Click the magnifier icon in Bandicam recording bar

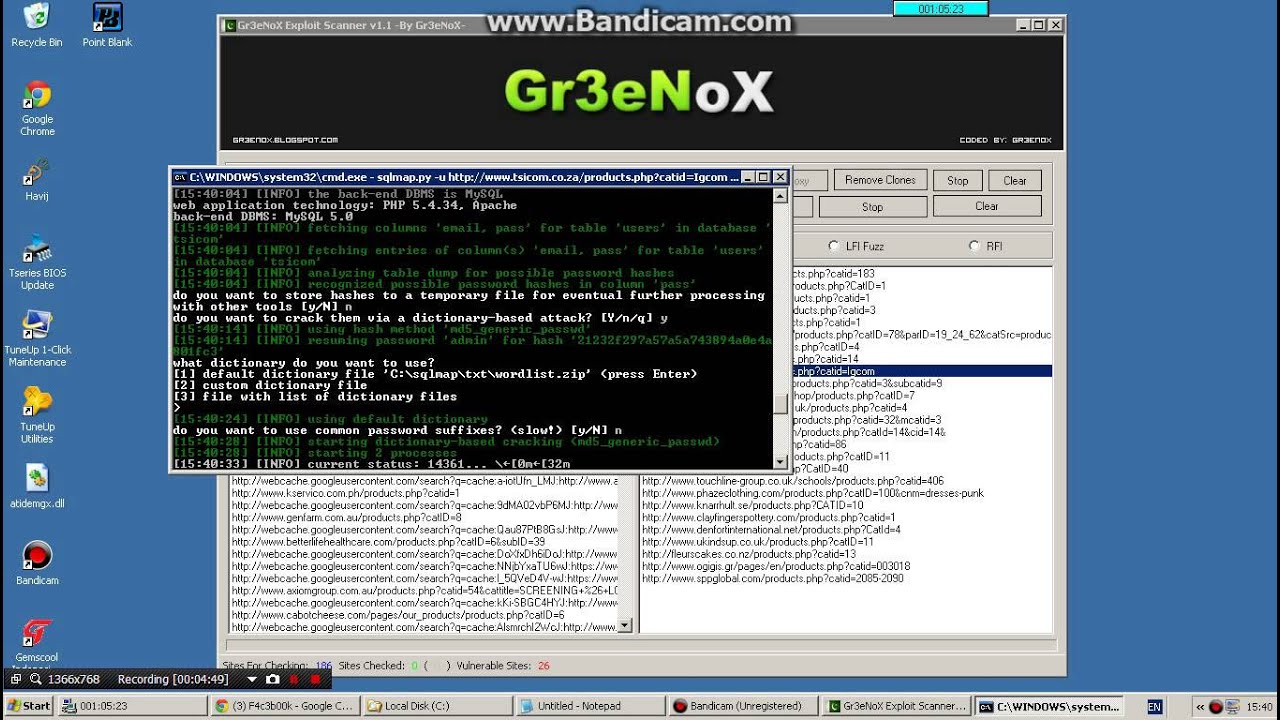tap(36, 679)
